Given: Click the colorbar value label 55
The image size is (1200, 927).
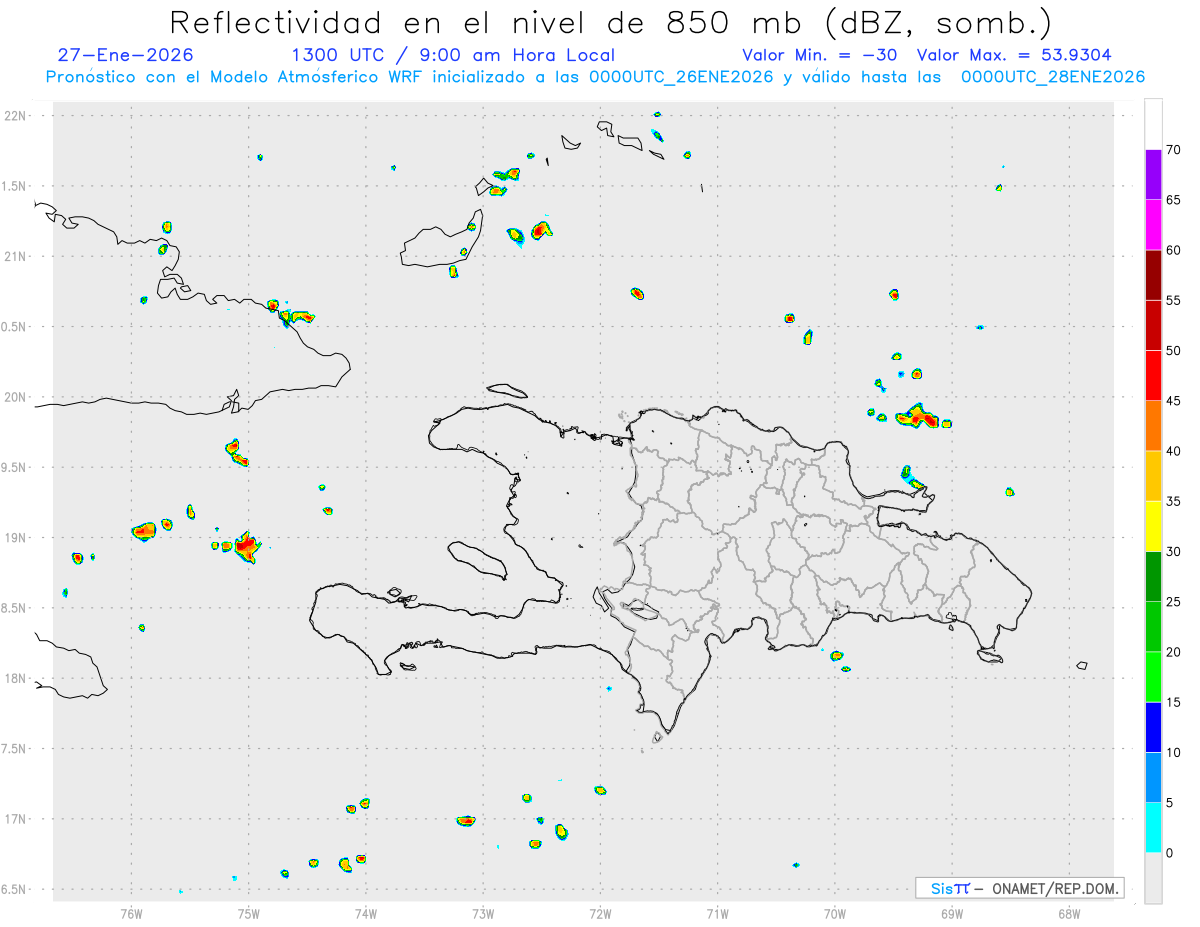Looking at the screenshot, I should click(x=1173, y=300).
